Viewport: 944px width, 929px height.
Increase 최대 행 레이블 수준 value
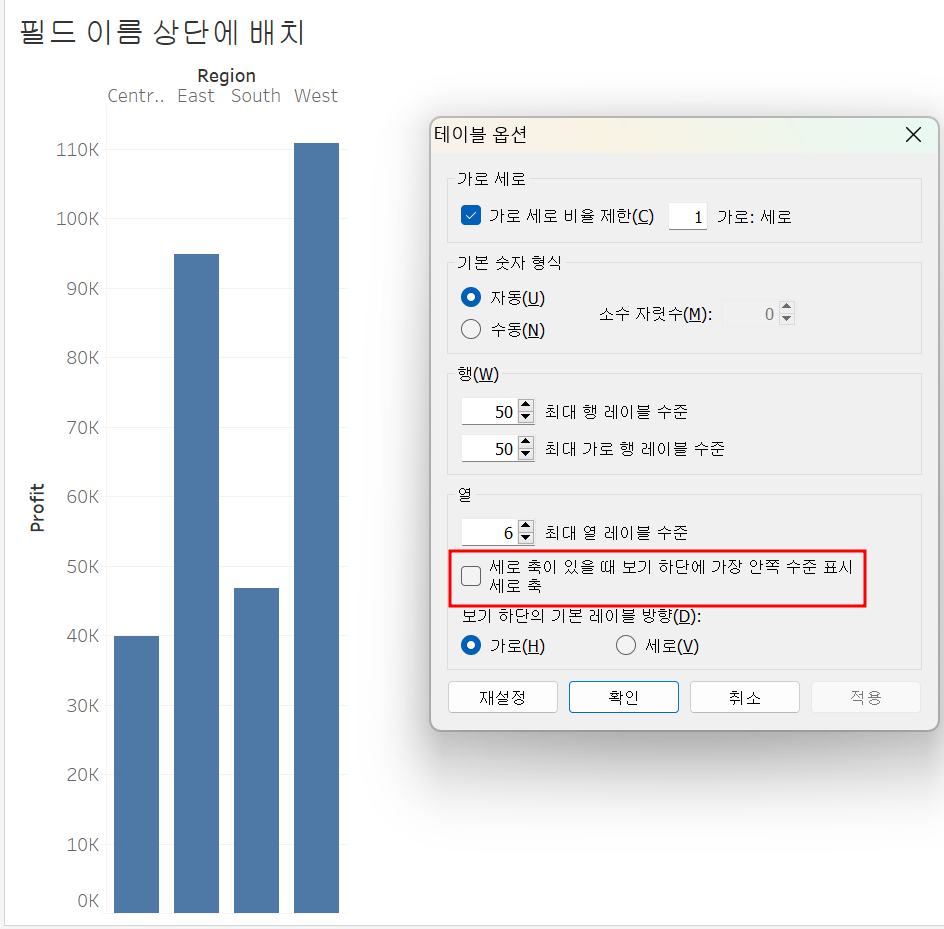click(526, 405)
